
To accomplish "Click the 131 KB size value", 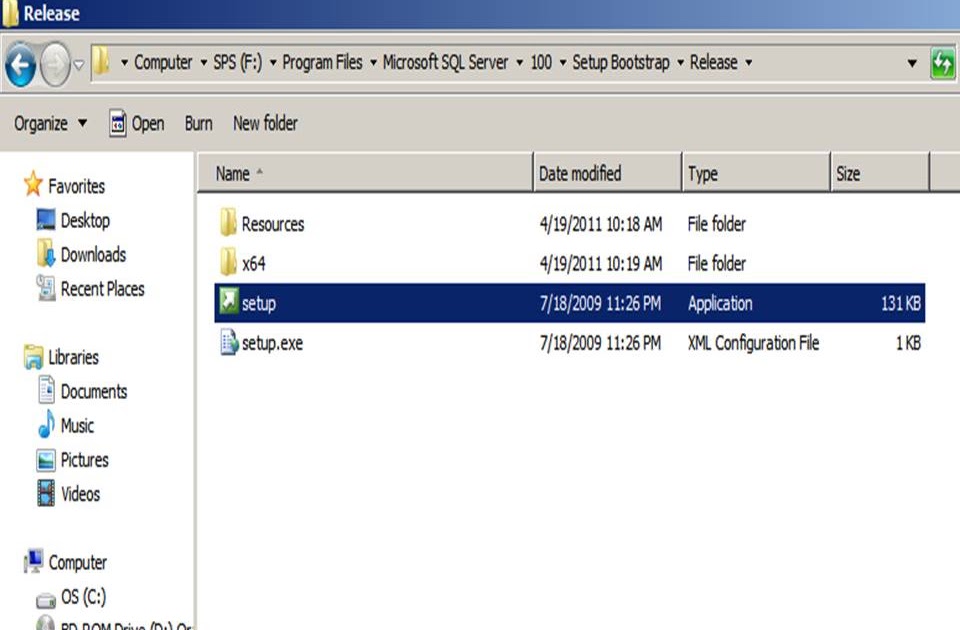I will 901,303.
